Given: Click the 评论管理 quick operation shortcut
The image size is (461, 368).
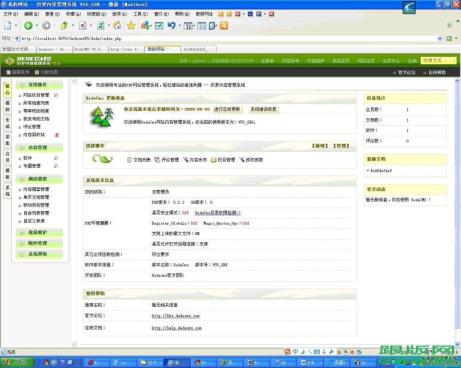Looking at the screenshot, I should (x=167, y=160).
